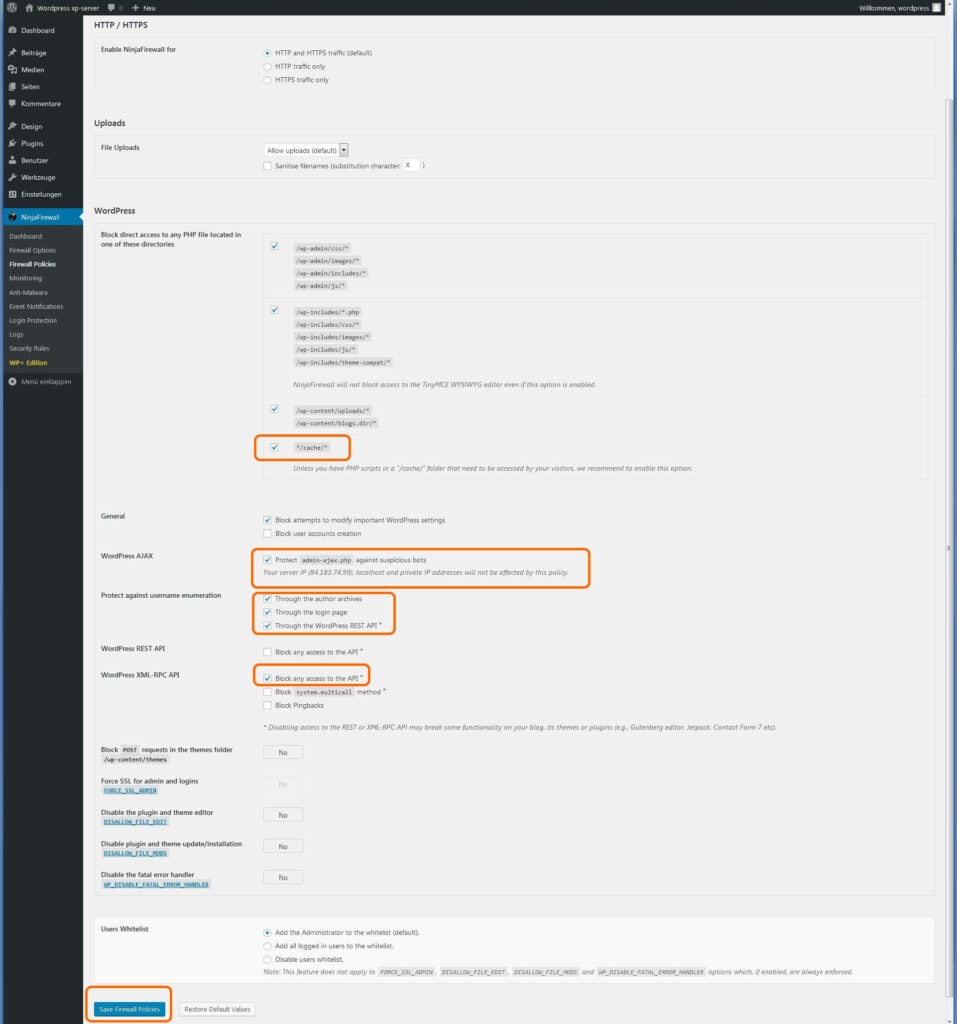The height and width of the screenshot is (1024, 957).
Task: Toggle Disable the plugin and theme editor
Action: coord(283,815)
